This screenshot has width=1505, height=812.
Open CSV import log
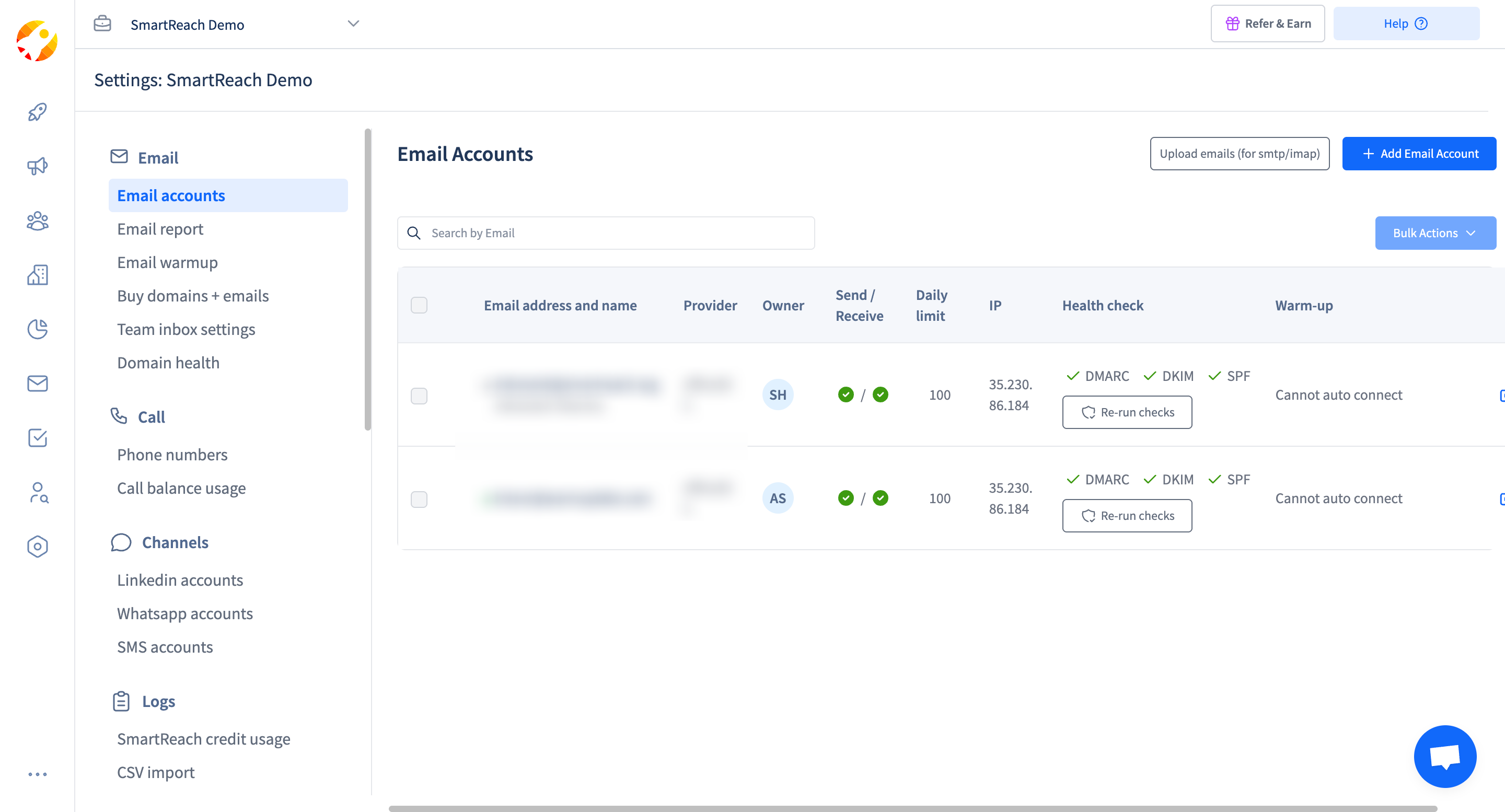pyautogui.click(x=155, y=772)
